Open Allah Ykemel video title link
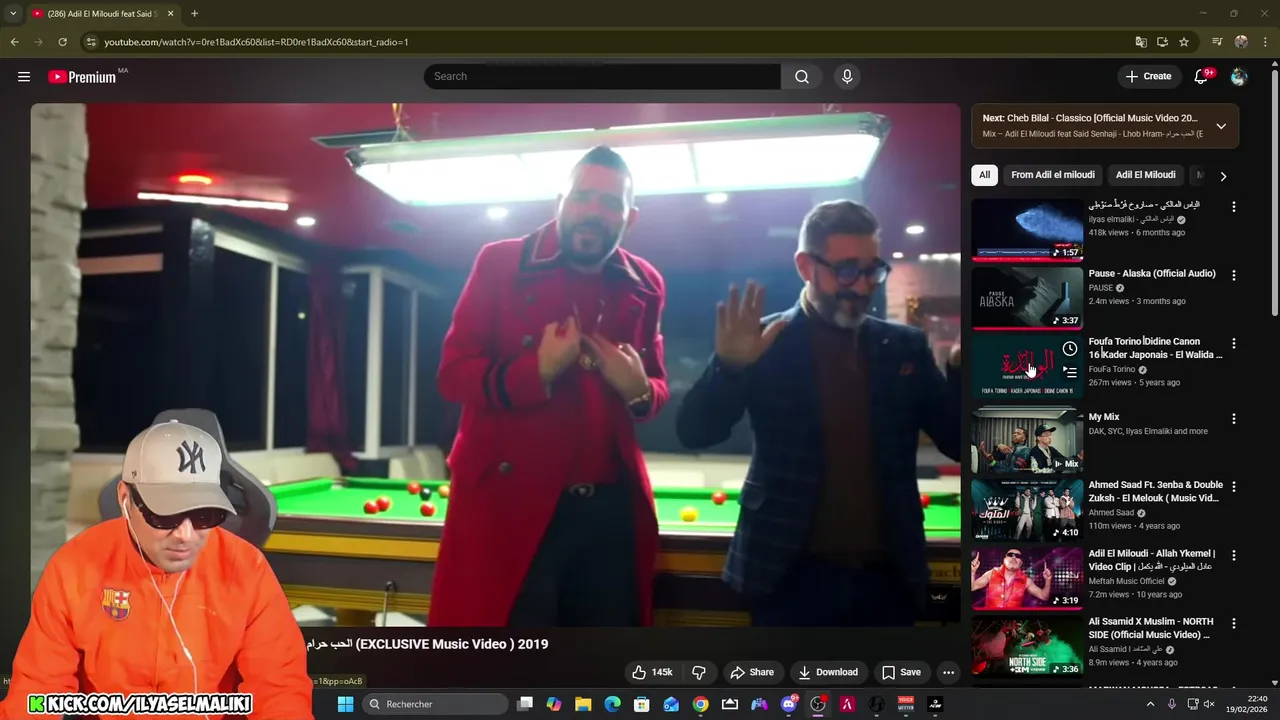The height and width of the screenshot is (720, 1280). (1152, 560)
